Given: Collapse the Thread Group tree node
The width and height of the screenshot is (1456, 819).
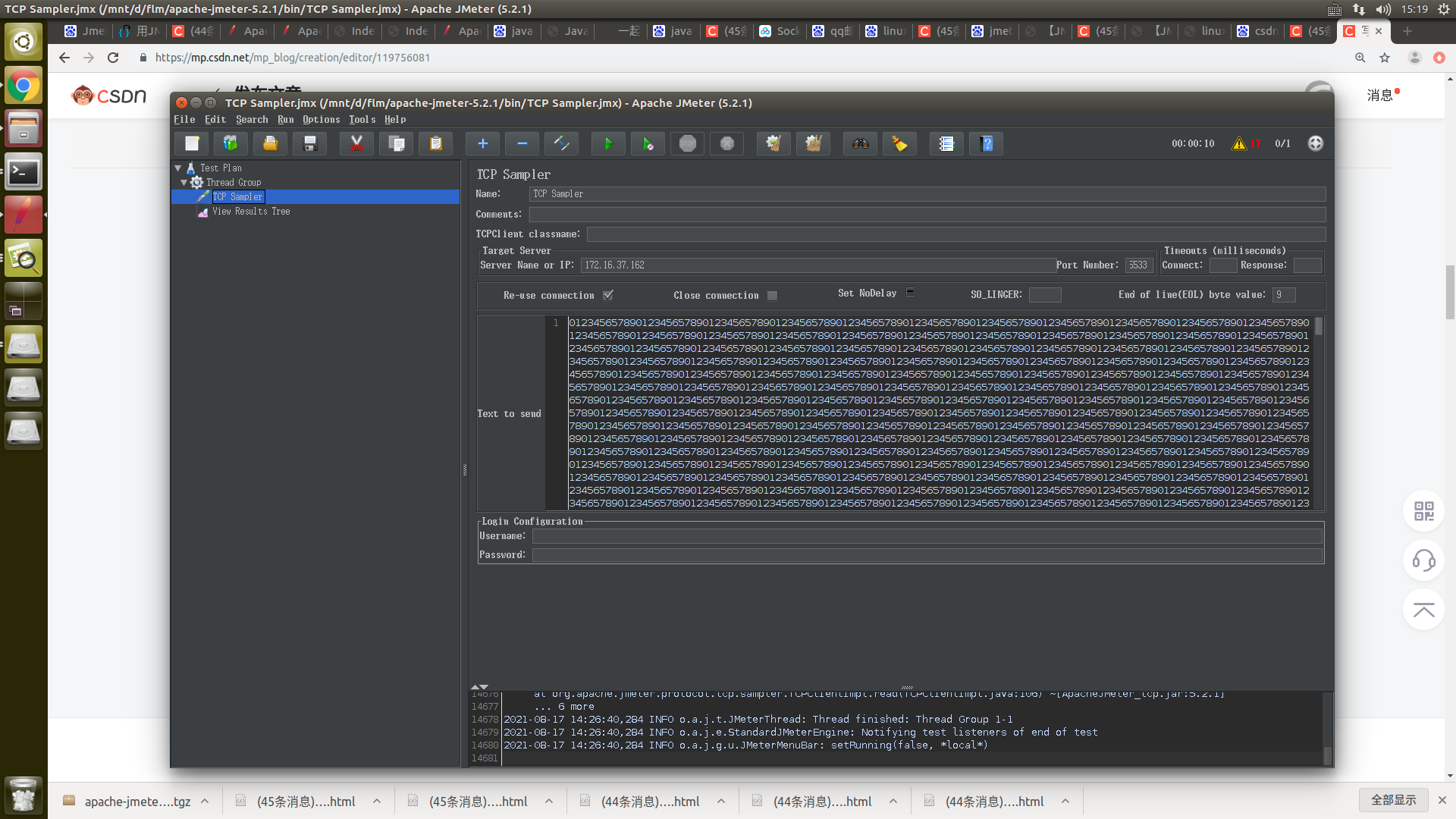Looking at the screenshot, I should coord(184,182).
